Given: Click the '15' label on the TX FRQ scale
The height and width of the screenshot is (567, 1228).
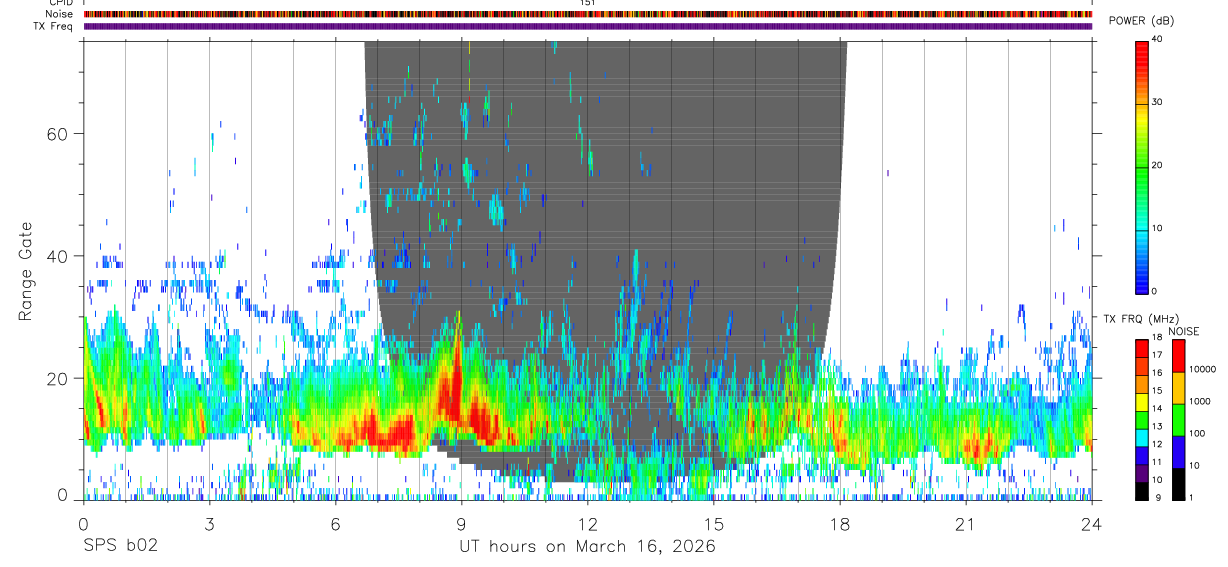Looking at the screenshot, I should (1157, 390).
